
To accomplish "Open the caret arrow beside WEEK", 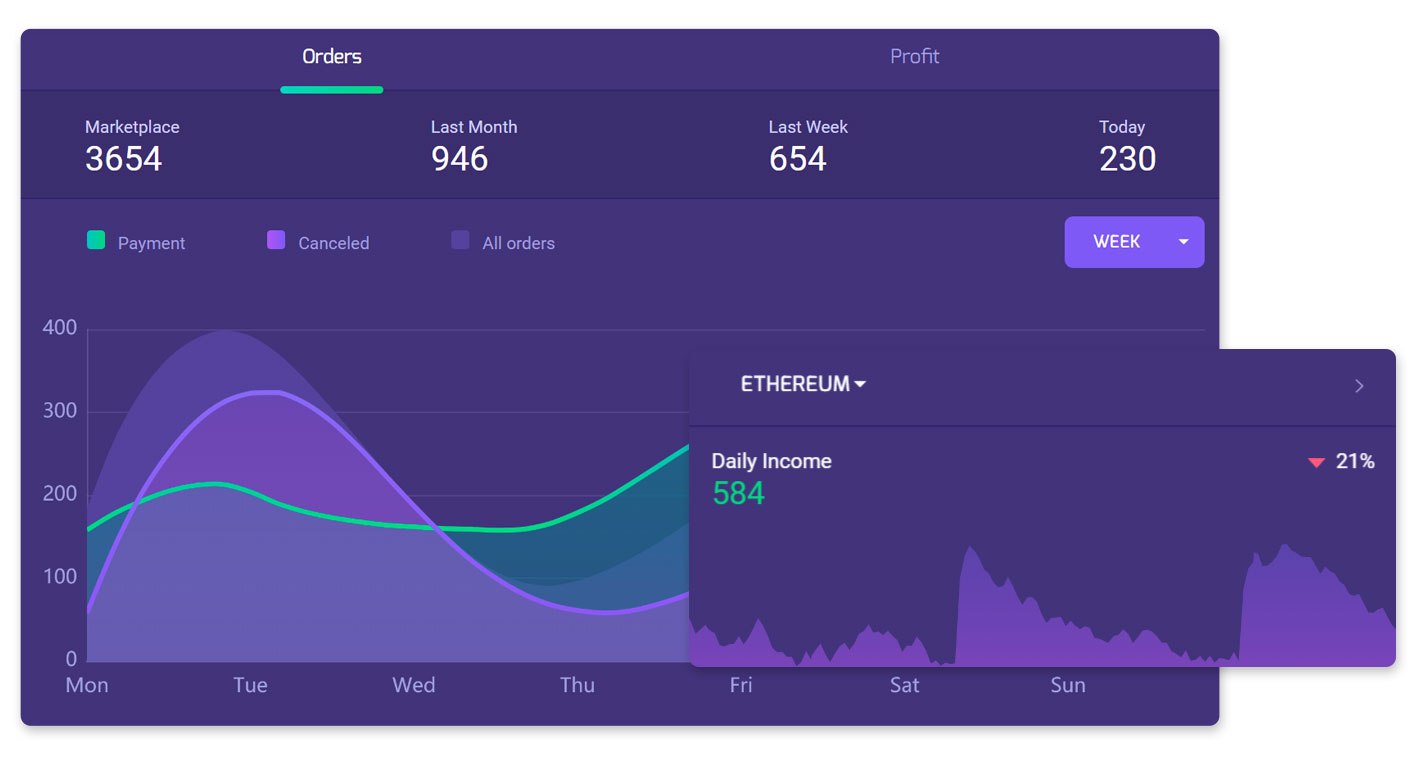I will (x=1184, y=242).
